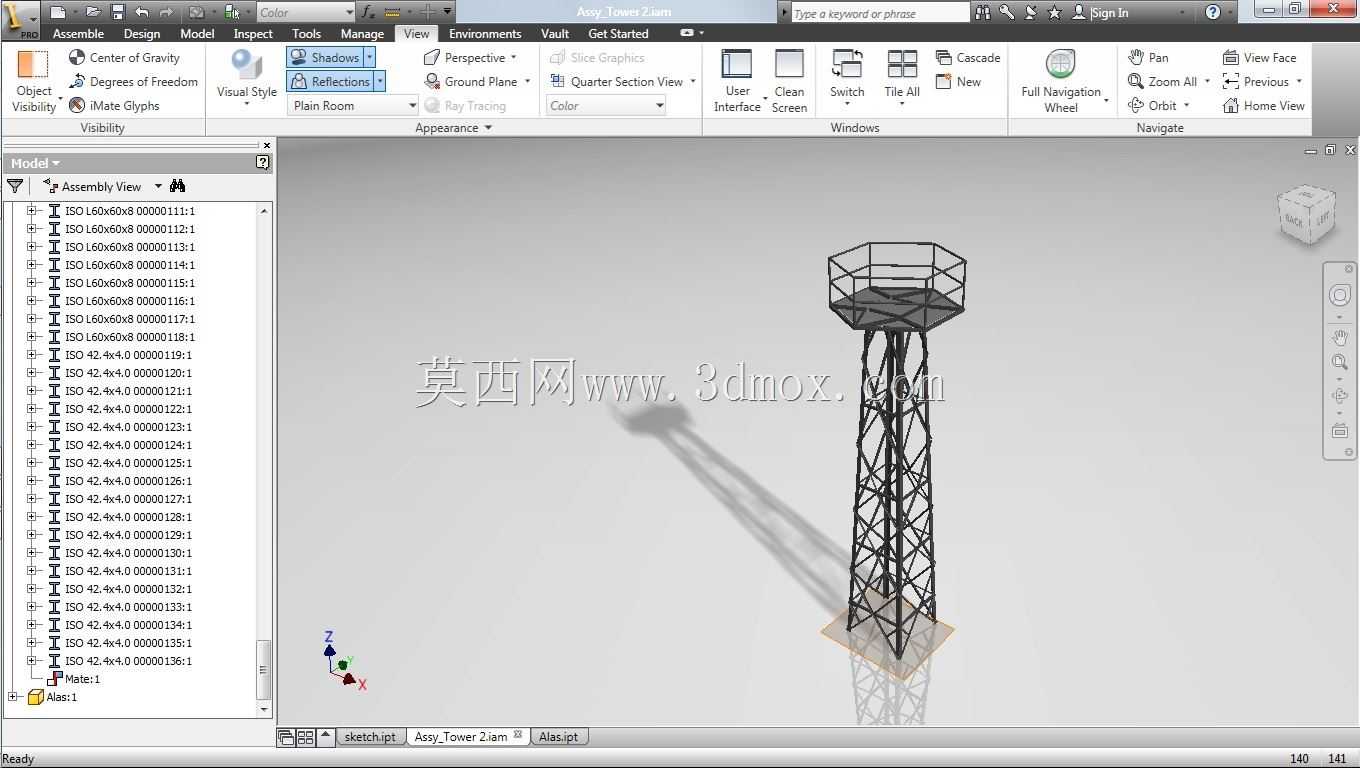Click the browser Find binoculars icon
The height and width of the screenshot is (768, 1360).
click(178, 186)
